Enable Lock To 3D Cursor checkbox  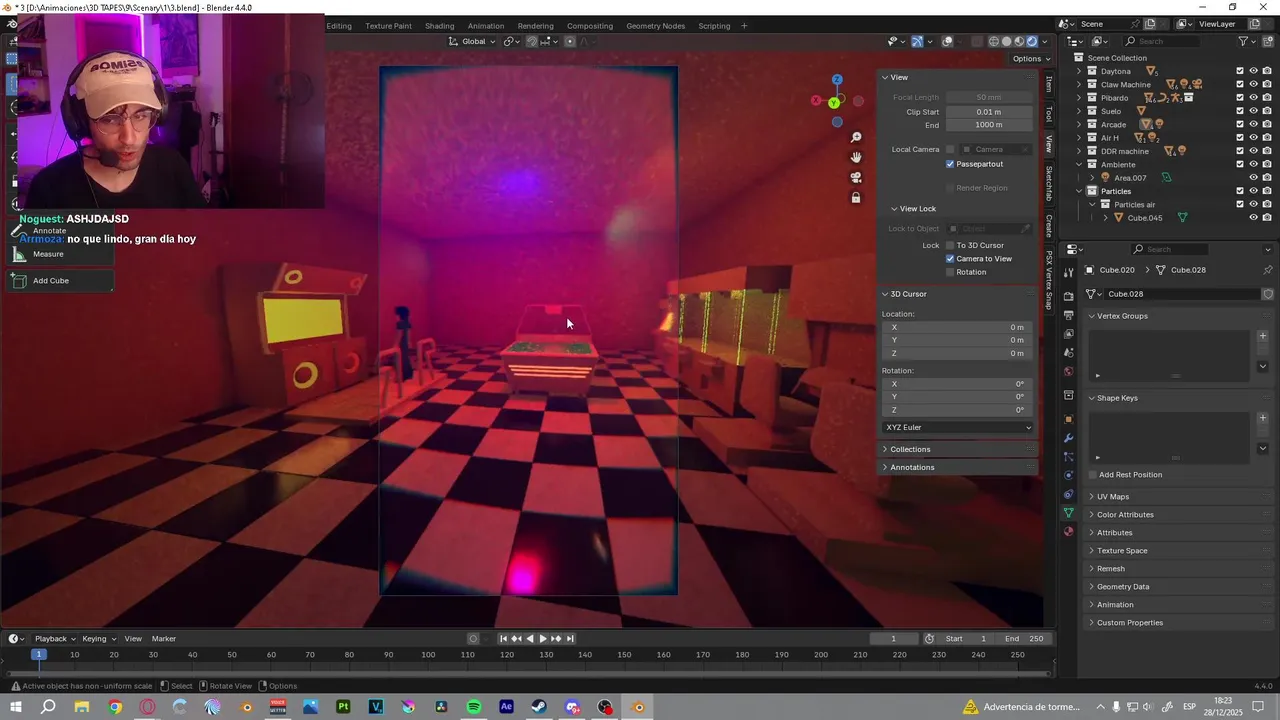[x=950, y=245]
